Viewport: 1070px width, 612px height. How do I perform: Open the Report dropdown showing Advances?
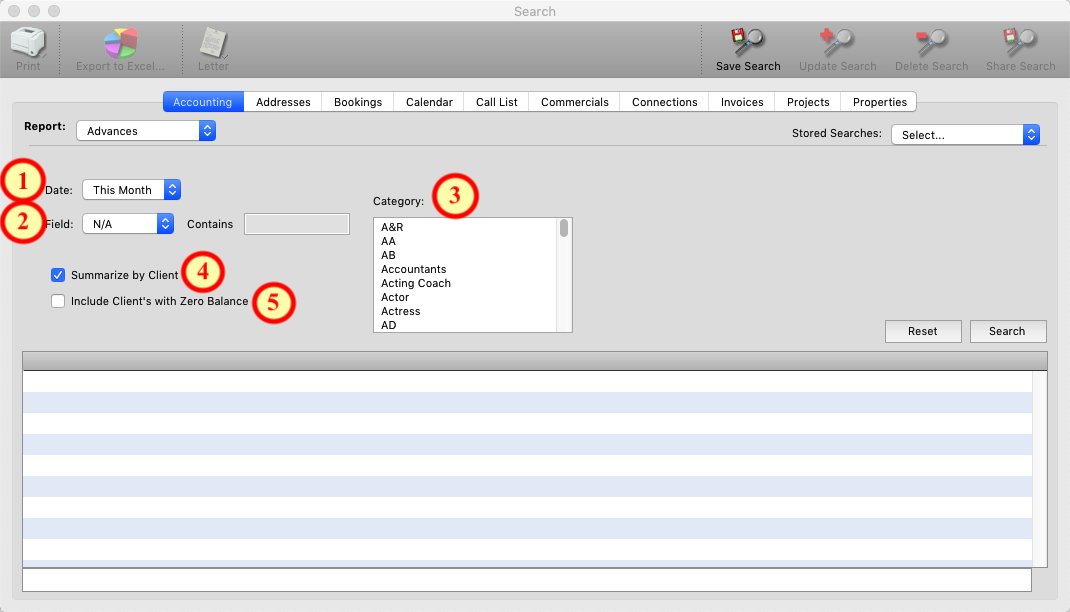point(146,131)
